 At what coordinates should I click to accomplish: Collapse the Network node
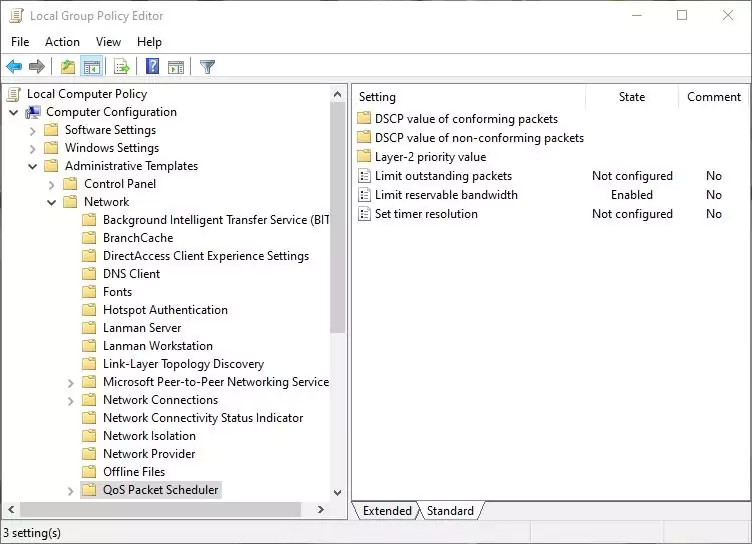pos(51,202)
